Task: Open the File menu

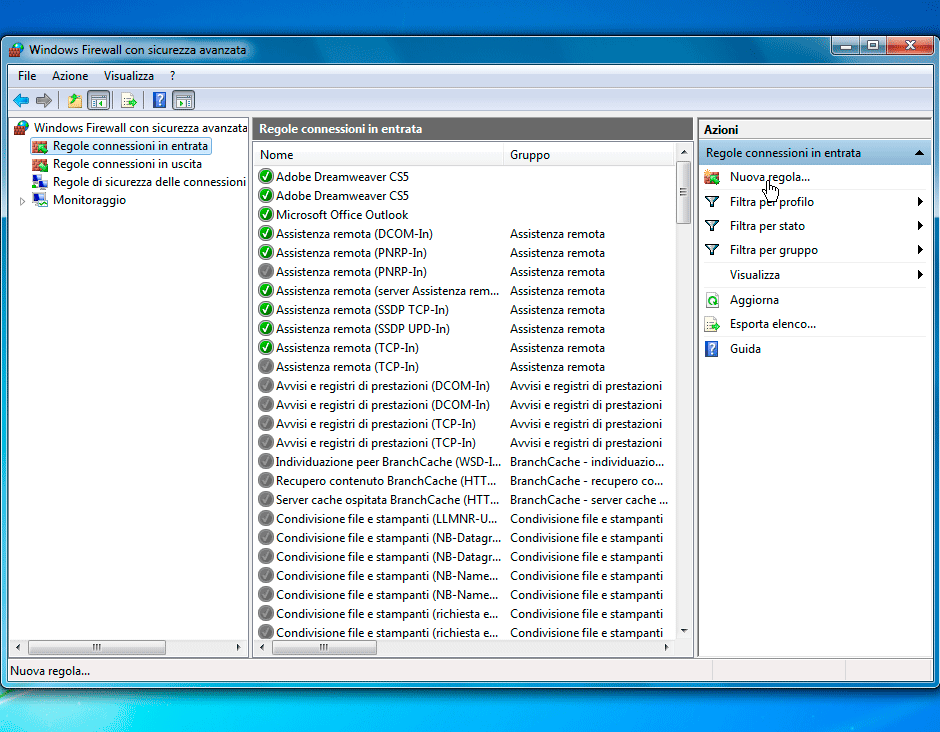Action: click(x=27, y=76)
